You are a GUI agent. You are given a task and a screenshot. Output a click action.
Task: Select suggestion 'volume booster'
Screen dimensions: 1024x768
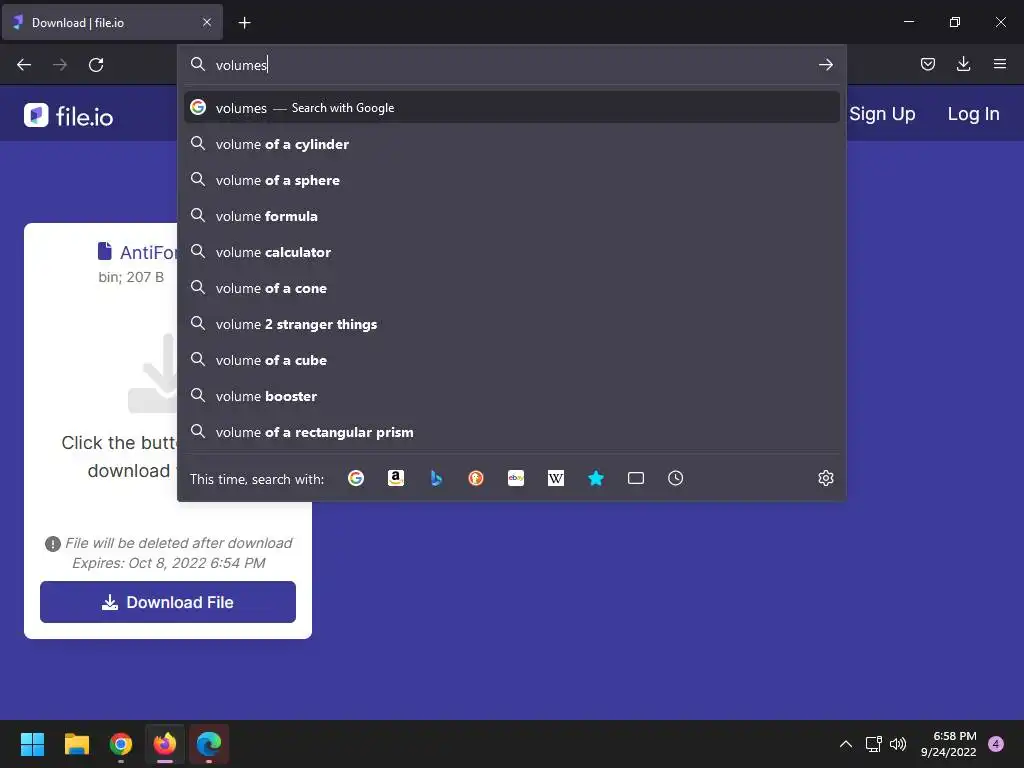pyautogui.click(x=512, y=396)
